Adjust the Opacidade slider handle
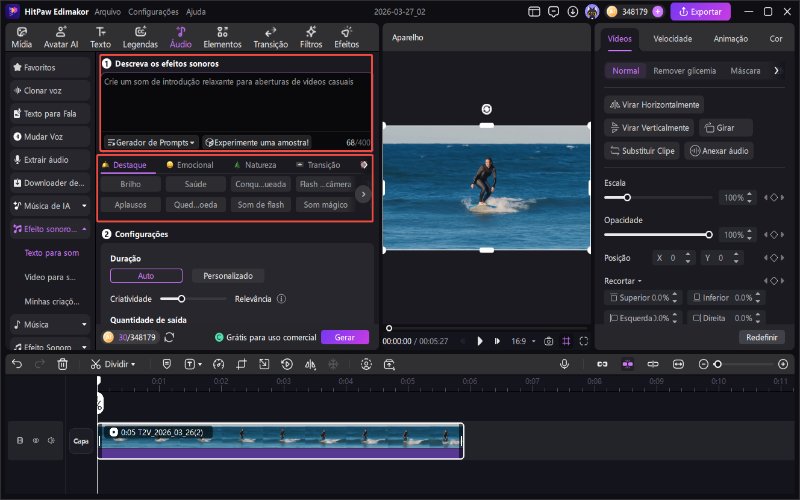 click(709, 235)
